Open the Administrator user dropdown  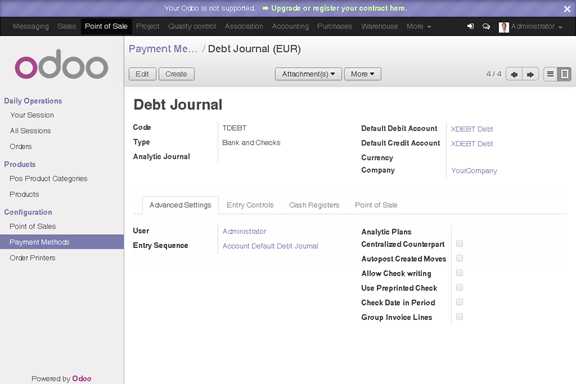536,26
